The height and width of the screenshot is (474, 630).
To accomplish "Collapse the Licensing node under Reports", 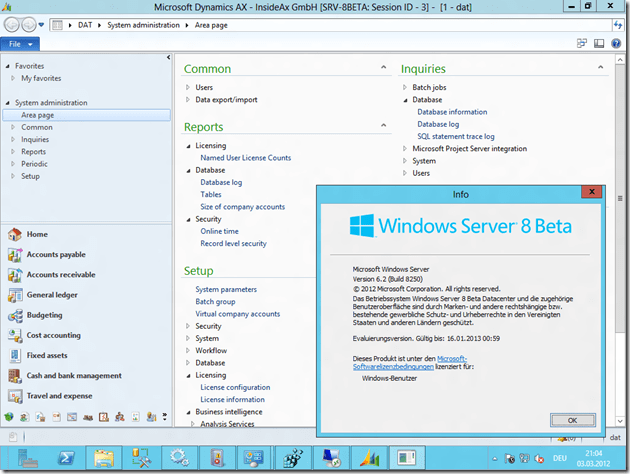I will point(188,146).
